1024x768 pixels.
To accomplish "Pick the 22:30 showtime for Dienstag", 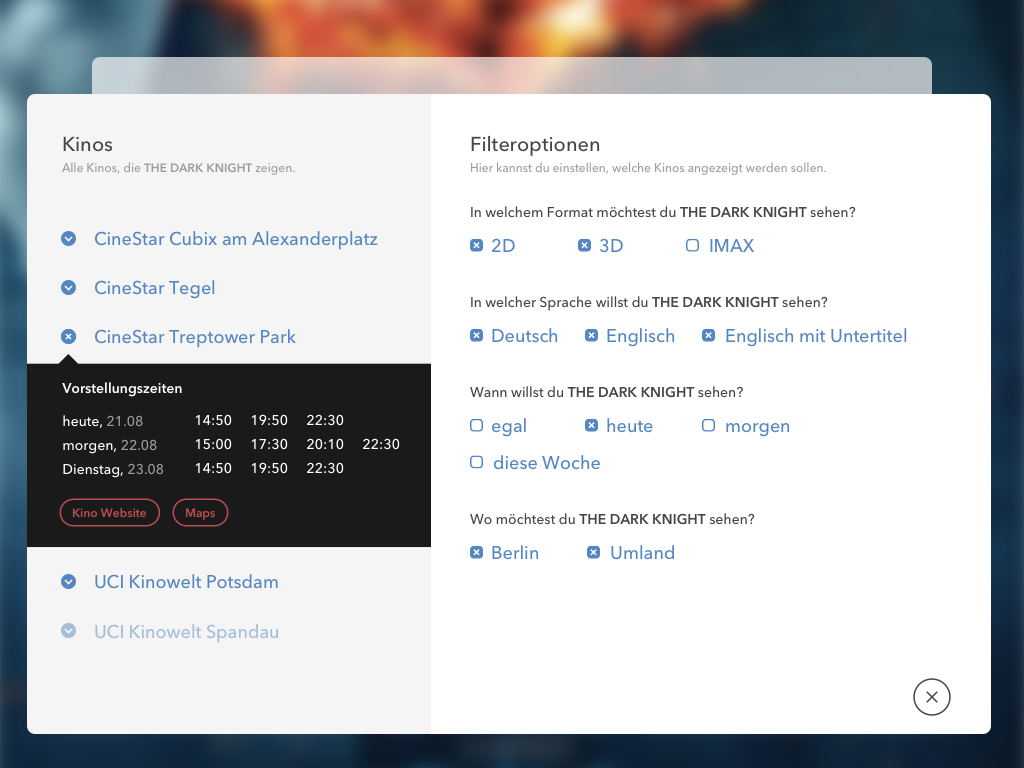I will coord(325,469).
